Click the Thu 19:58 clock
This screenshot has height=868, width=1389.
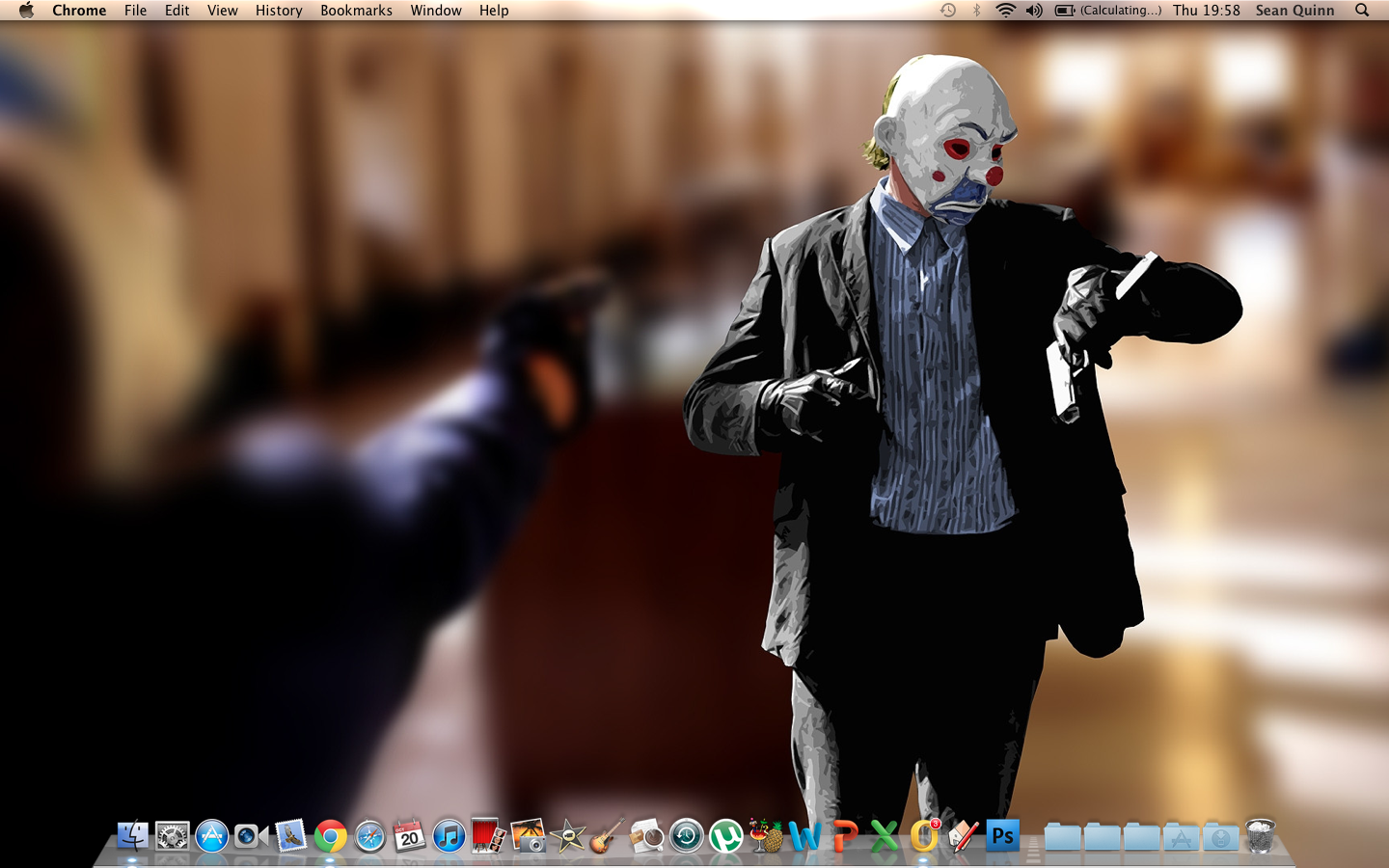pyautogui.click(x=1207, y=11)
